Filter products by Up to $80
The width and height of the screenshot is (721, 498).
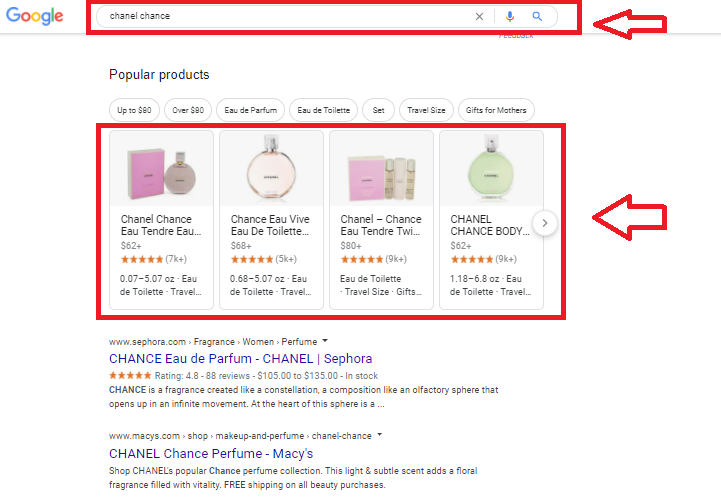(133, 110)
